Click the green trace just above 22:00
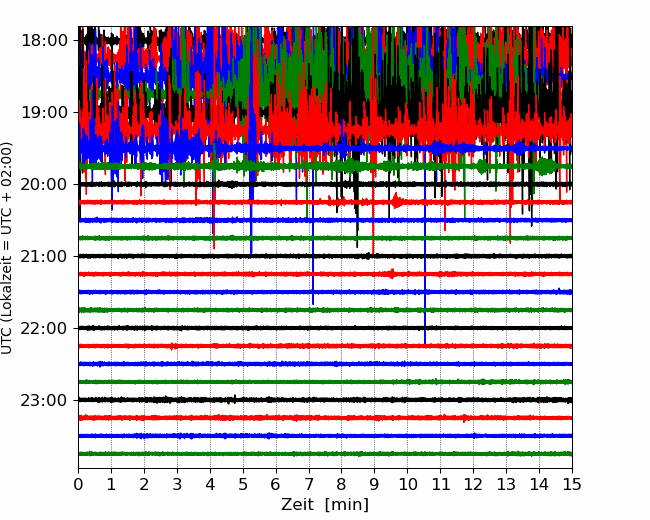This screenshot has height=520, width=650. click(x=325, y=310)
